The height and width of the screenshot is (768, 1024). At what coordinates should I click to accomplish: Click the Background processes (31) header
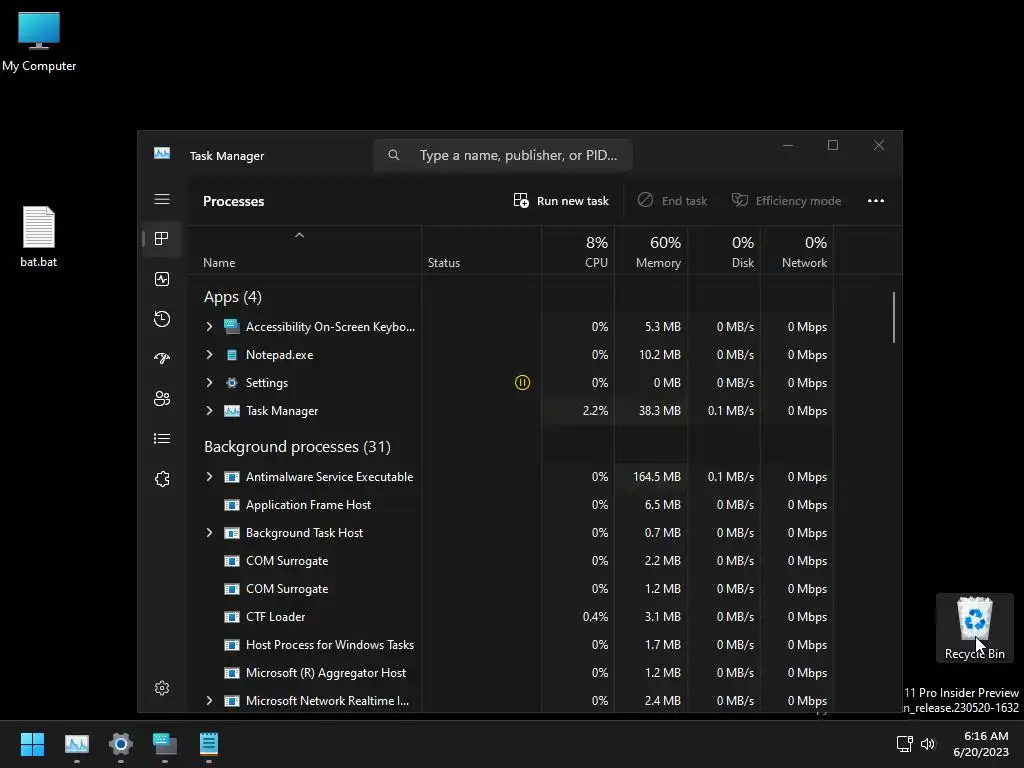(297, 447)
